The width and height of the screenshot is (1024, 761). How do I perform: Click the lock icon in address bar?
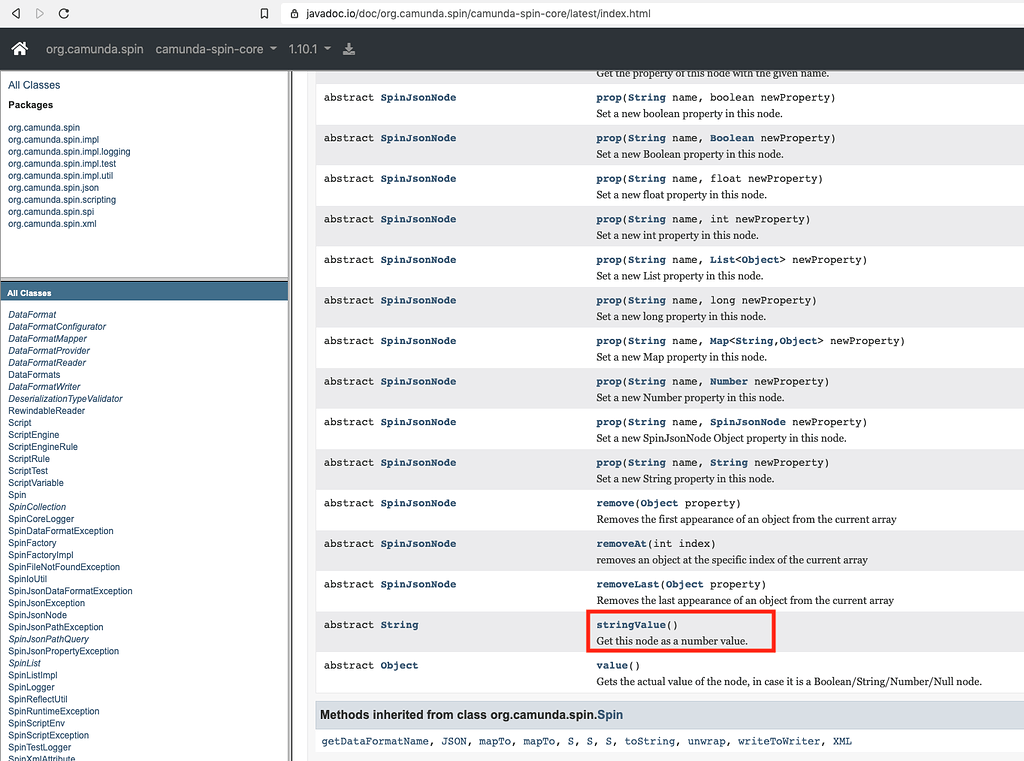295,14
